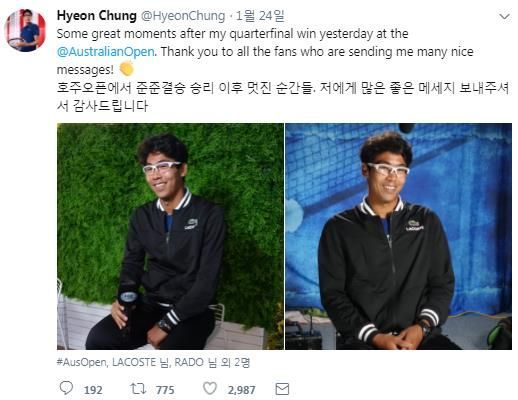Retweet this post via the retweet icon

click(138, 389)
